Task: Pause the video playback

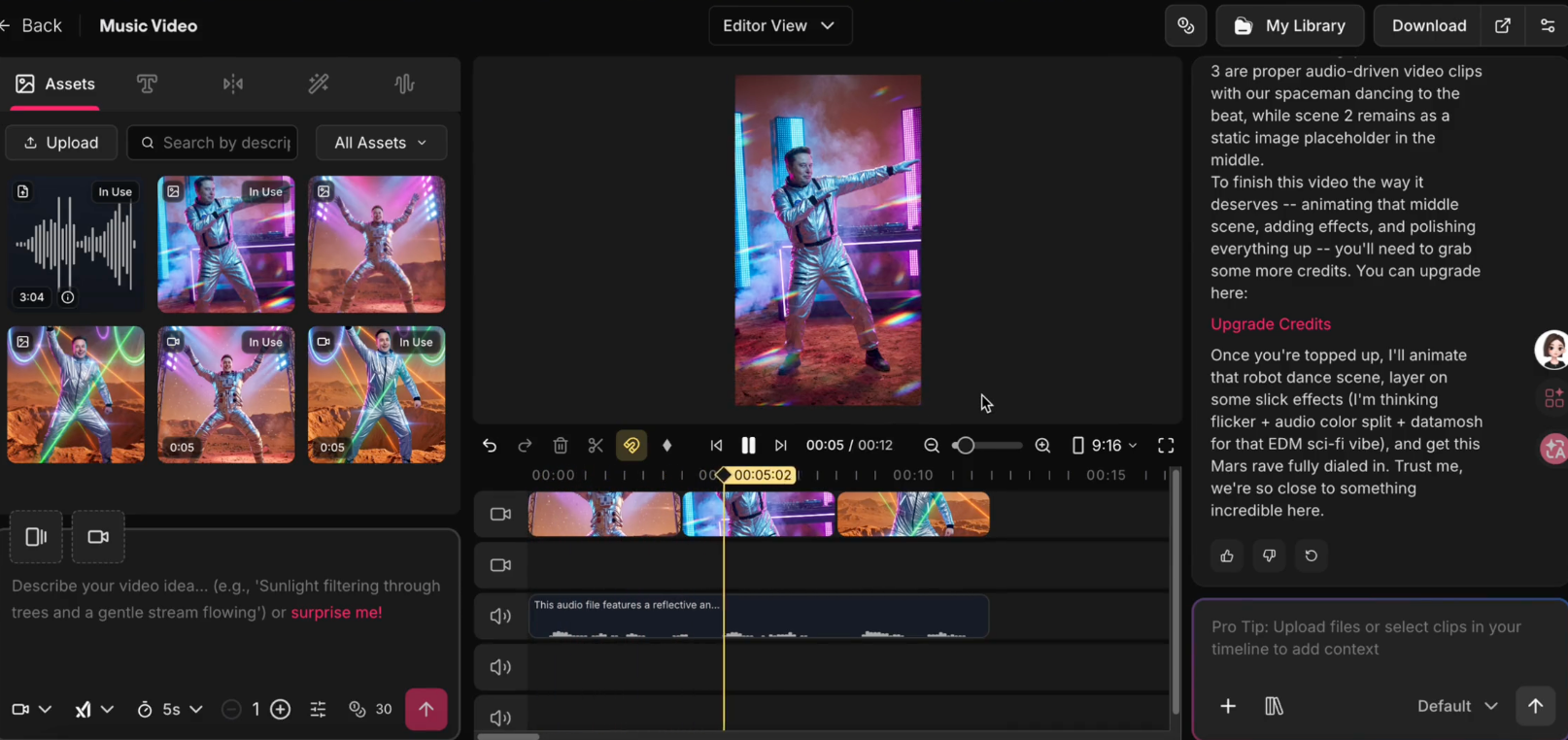Action: click(x=748, y=445)
